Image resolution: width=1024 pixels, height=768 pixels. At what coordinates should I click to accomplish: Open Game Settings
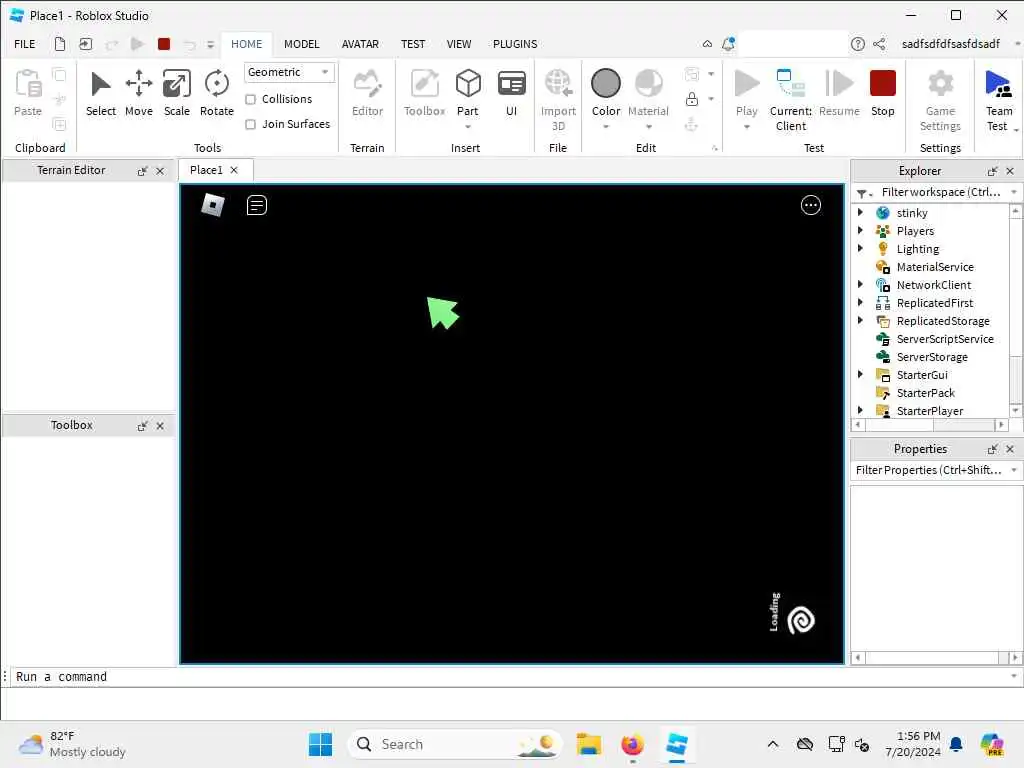coord(940,100)
